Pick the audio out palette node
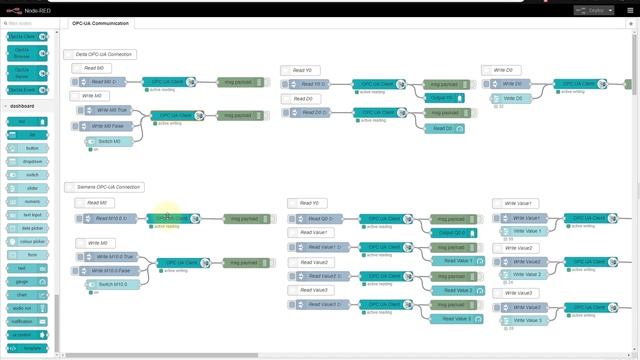 27,308
